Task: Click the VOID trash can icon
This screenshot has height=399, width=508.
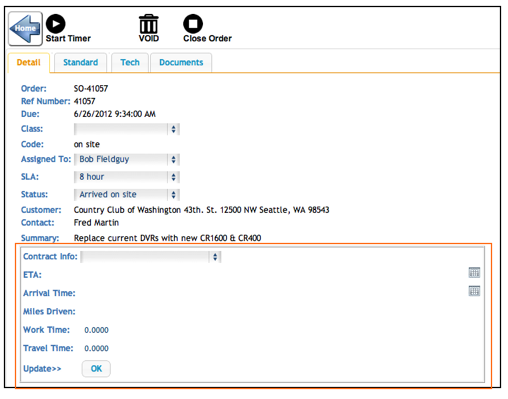Action: 148,24
